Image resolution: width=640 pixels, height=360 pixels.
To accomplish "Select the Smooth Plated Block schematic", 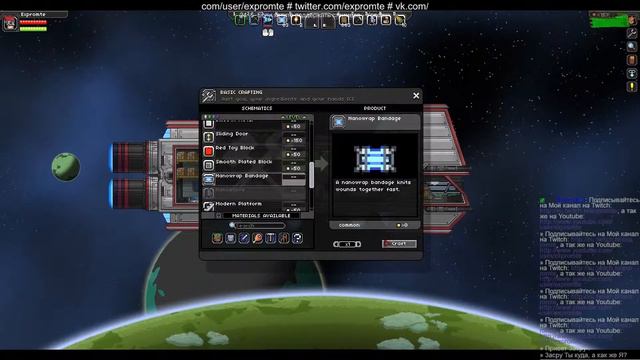I will [x=255, y=165].
